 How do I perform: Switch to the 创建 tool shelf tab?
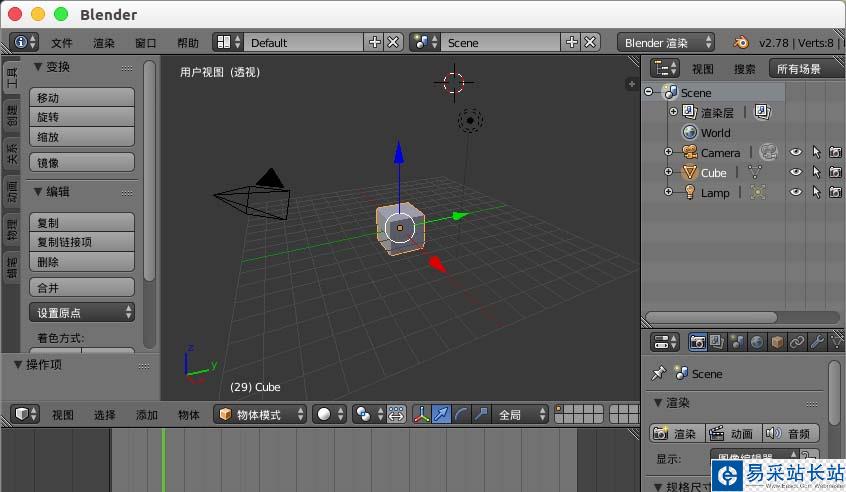pos(11,115)
